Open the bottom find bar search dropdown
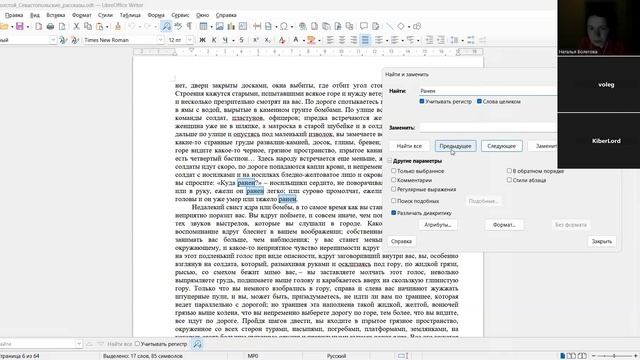This screenshot has height=360, width=640. [x=79, y=344]
